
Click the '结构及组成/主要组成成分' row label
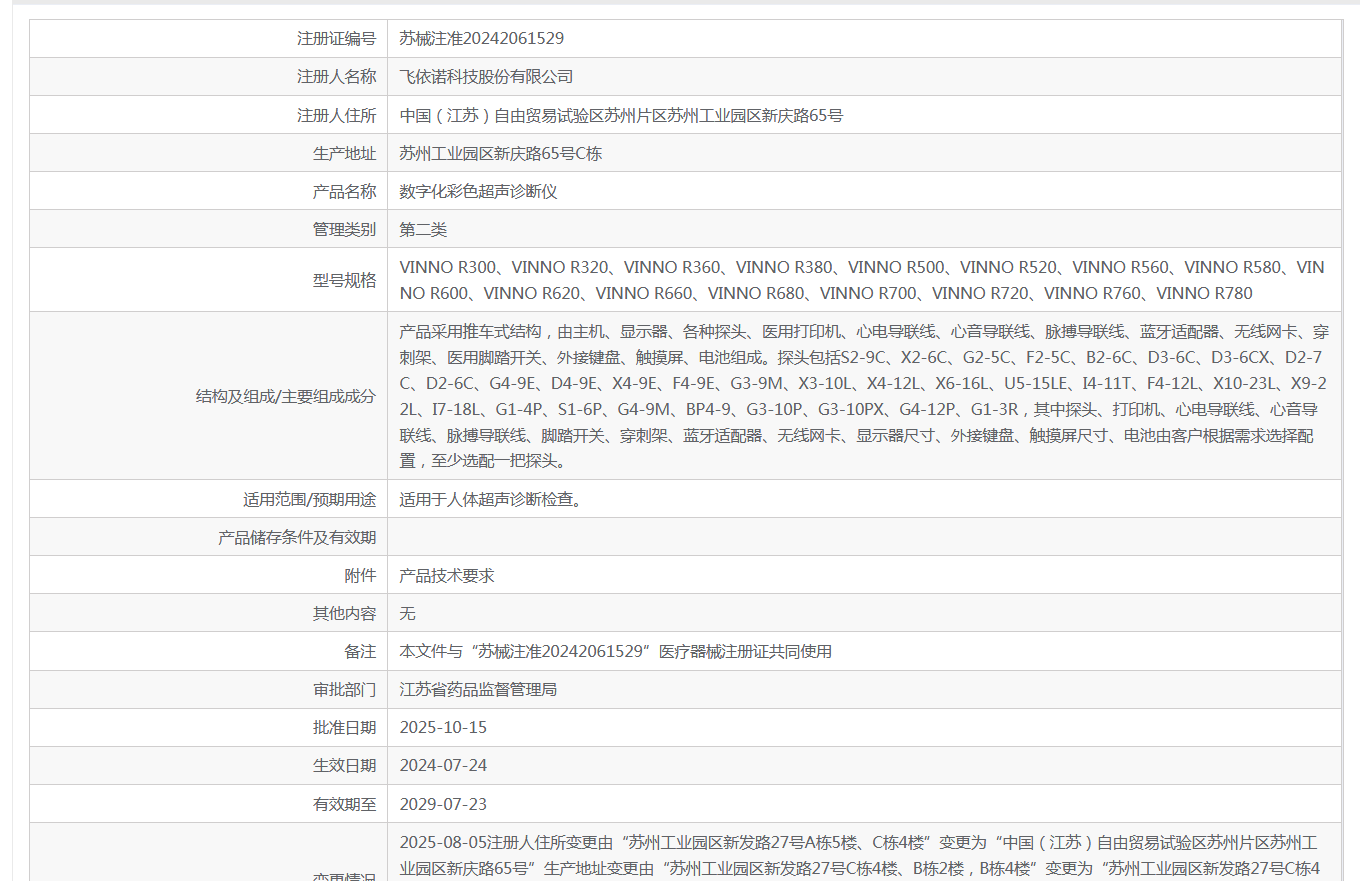(x=286, y=396)
